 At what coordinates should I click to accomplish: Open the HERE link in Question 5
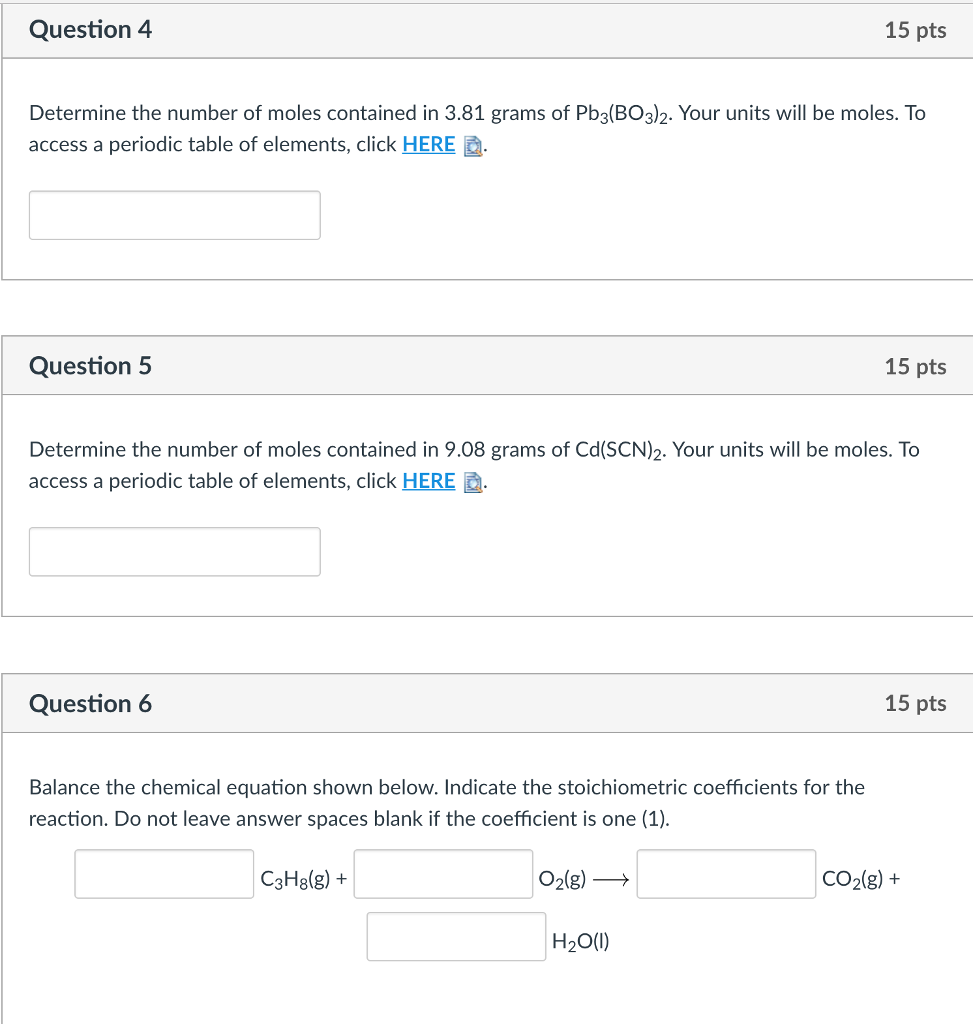point(428,481)
